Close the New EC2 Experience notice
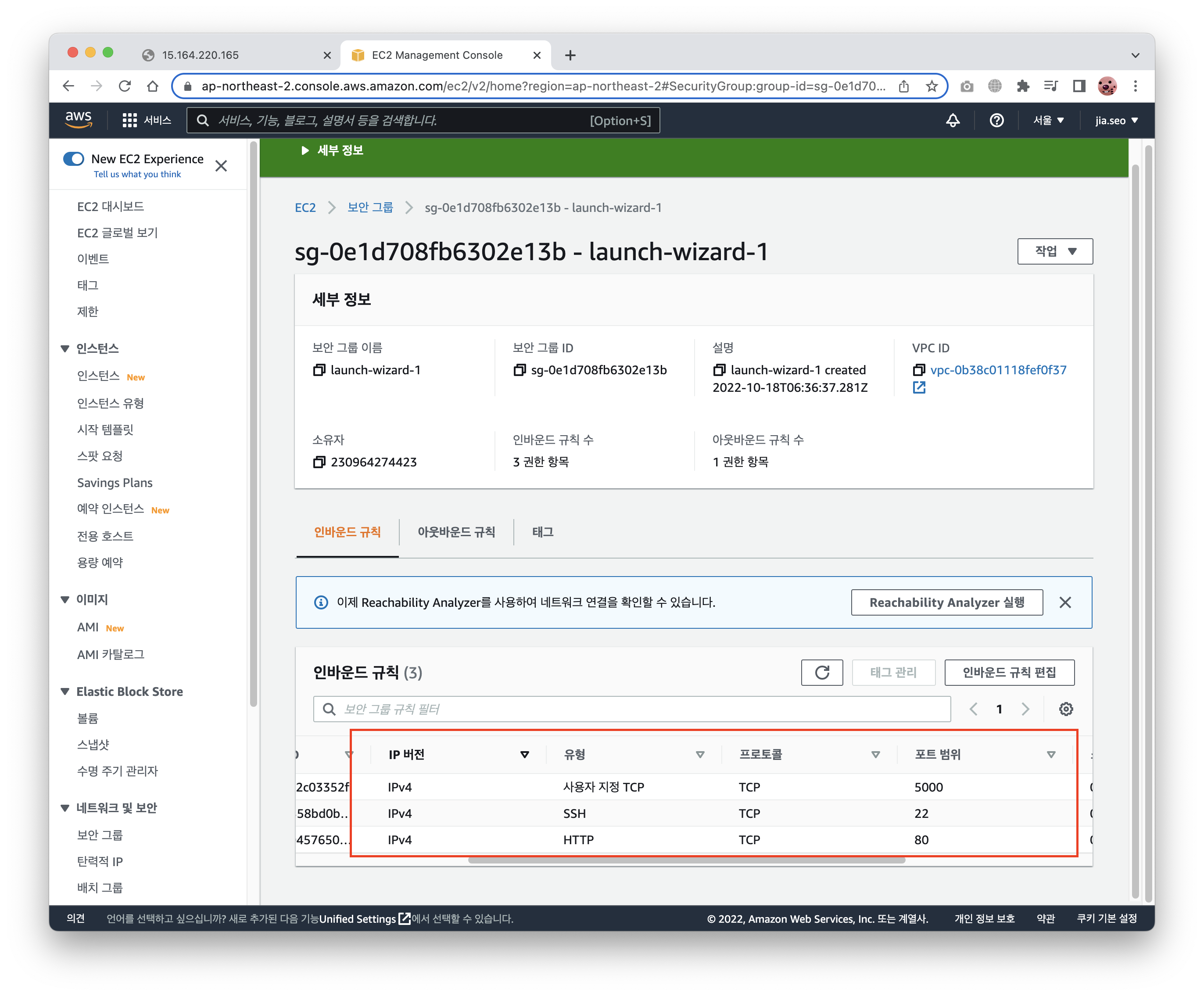The height and width of the screenshot is (996, 1204). pyautogui.click(x=221, y=166)
